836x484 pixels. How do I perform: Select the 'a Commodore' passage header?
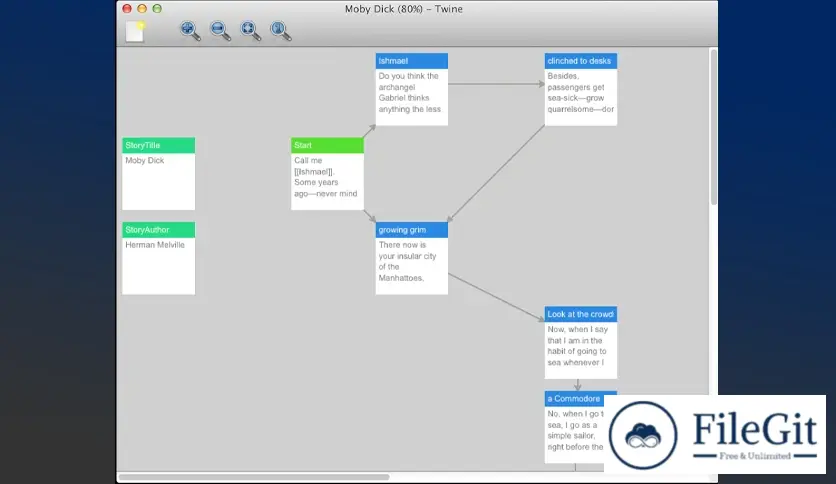point(574,399)
